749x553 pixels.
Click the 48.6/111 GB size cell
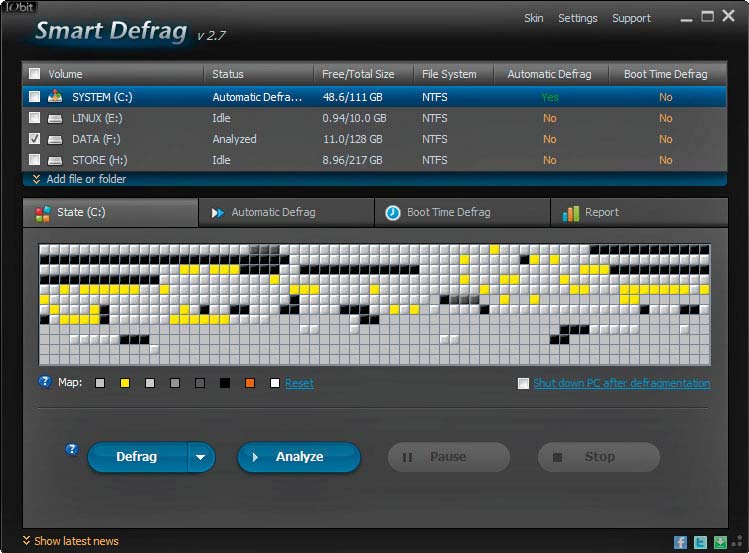click(x=353, y=97)
